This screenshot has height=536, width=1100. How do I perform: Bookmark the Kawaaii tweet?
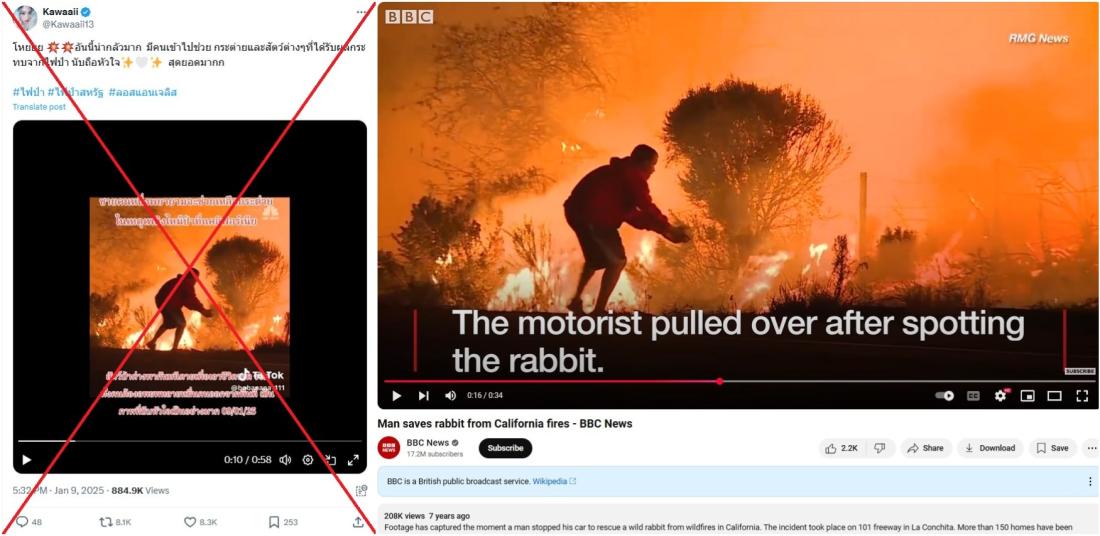tap(274, 522)
